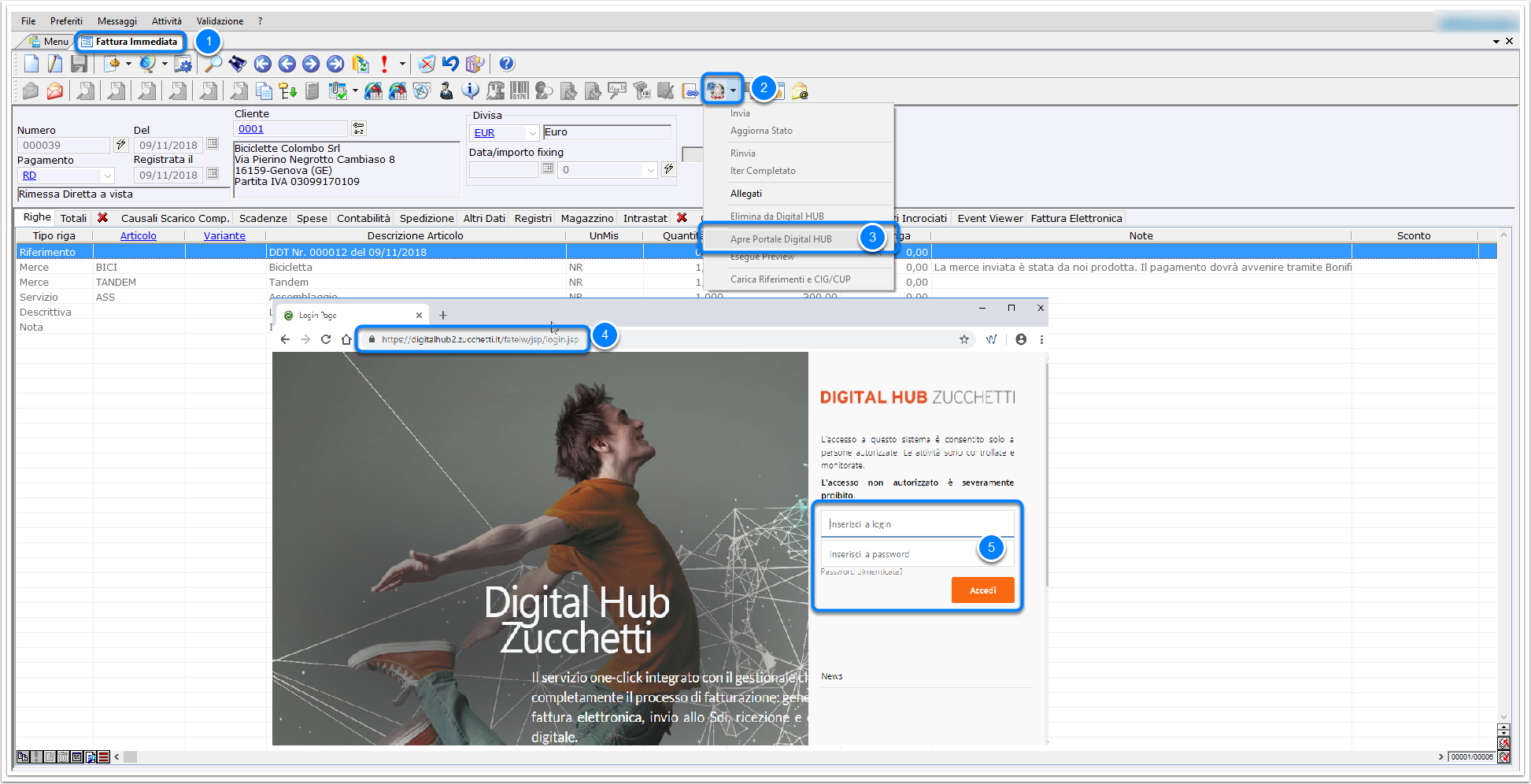Switch to the Fattura Elettronica tab
The height and width of the screenshot is (784, 1531).
[1076, 218]
